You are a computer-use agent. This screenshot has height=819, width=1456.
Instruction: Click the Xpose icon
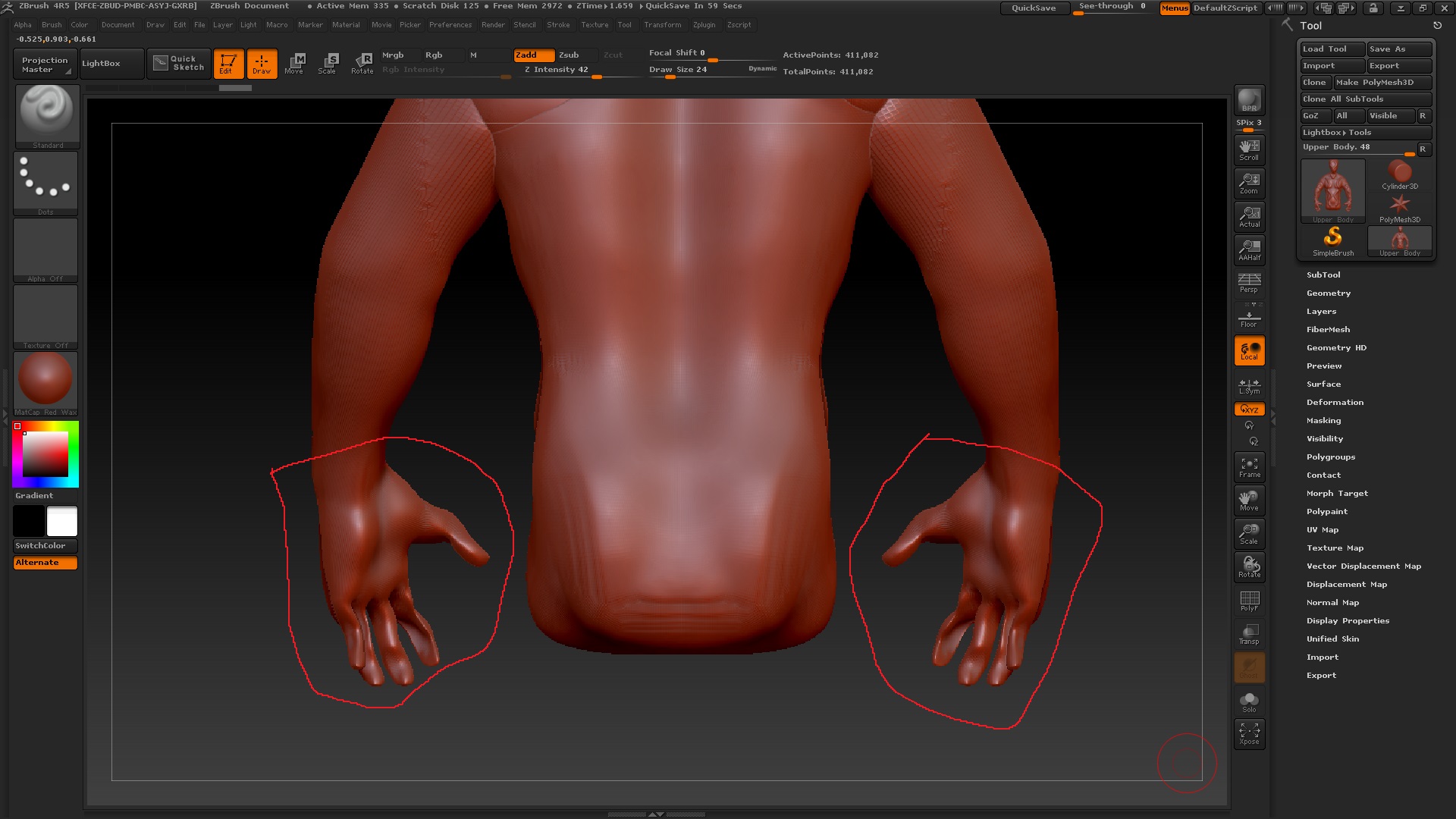(x=1249, y=733)
